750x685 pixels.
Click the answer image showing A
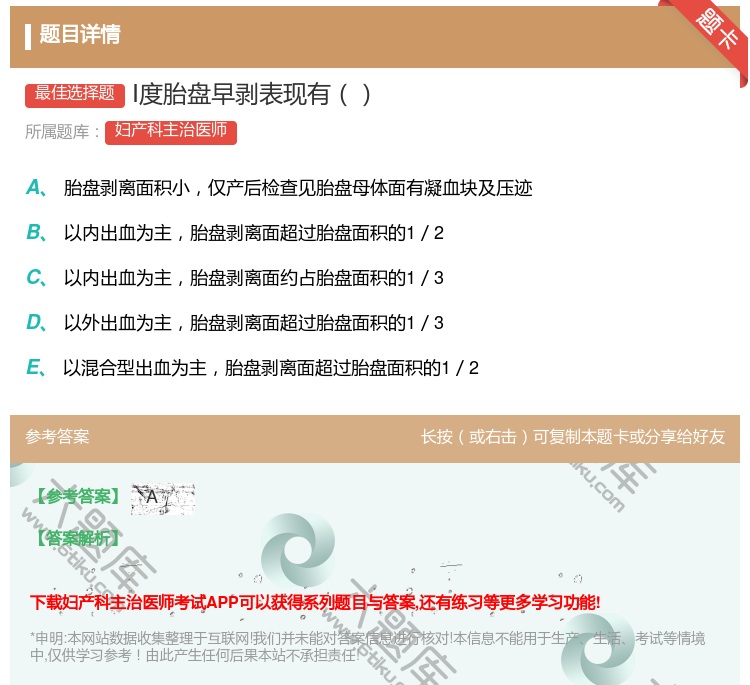[x=163, y=498]
